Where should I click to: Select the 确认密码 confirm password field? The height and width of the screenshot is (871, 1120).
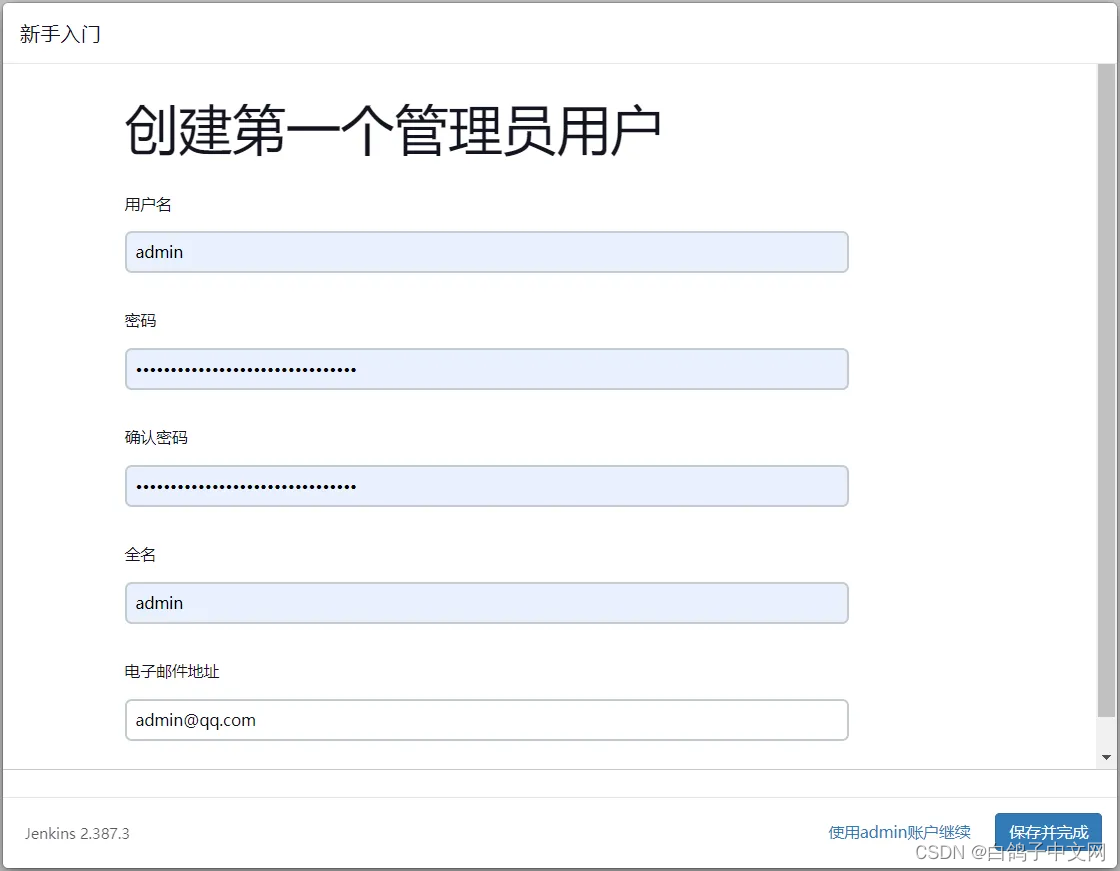point(486,487)
